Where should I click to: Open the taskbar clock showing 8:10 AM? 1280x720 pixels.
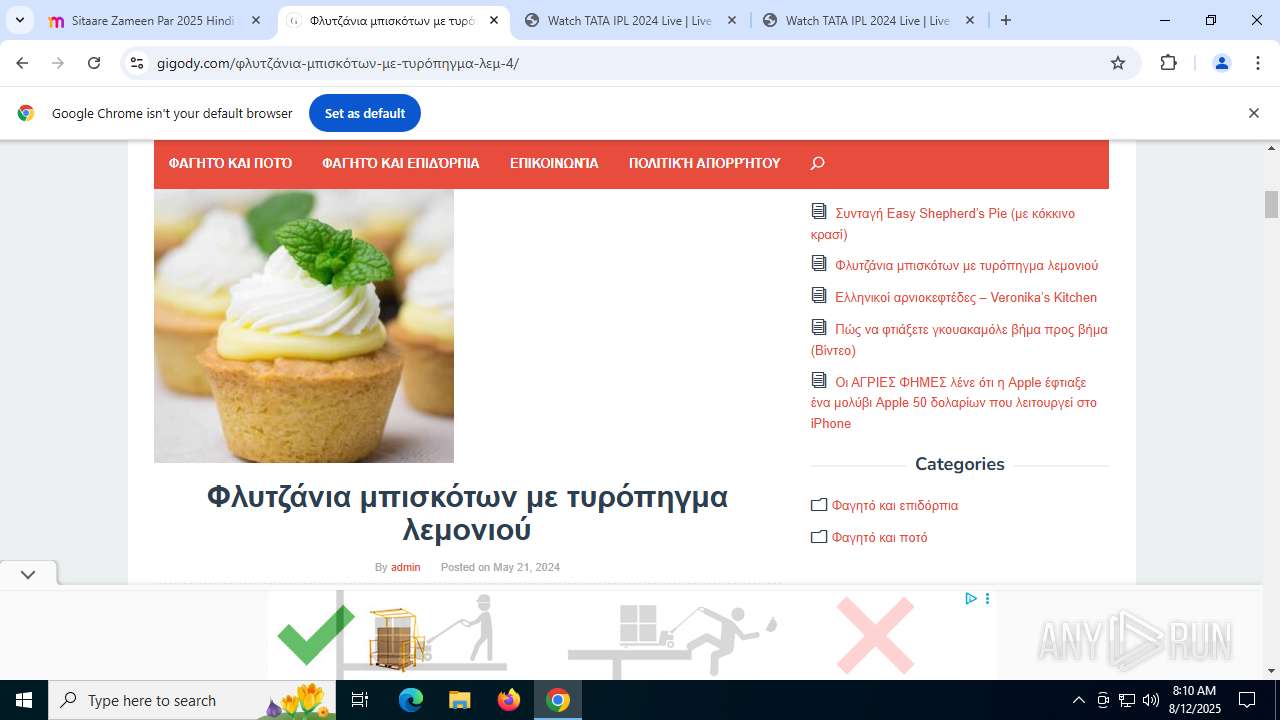tap(1193, 700)
